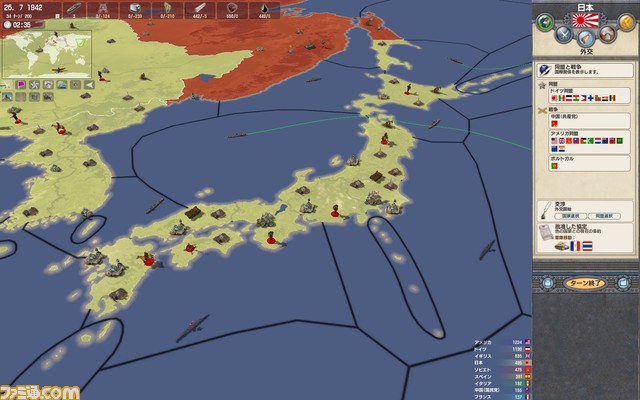Open the gold economy icon panel
Screen dimensions: 640x400
tap(626, 22)
